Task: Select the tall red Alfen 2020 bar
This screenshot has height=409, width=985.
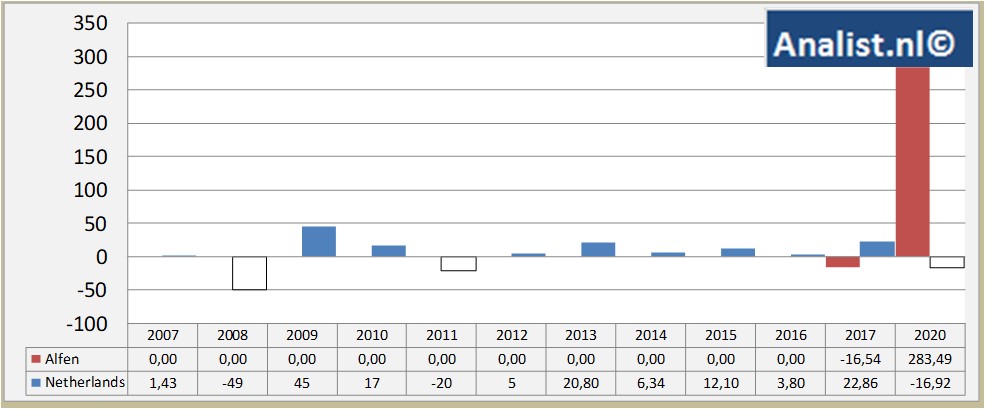Action: [x=912, y=160]
